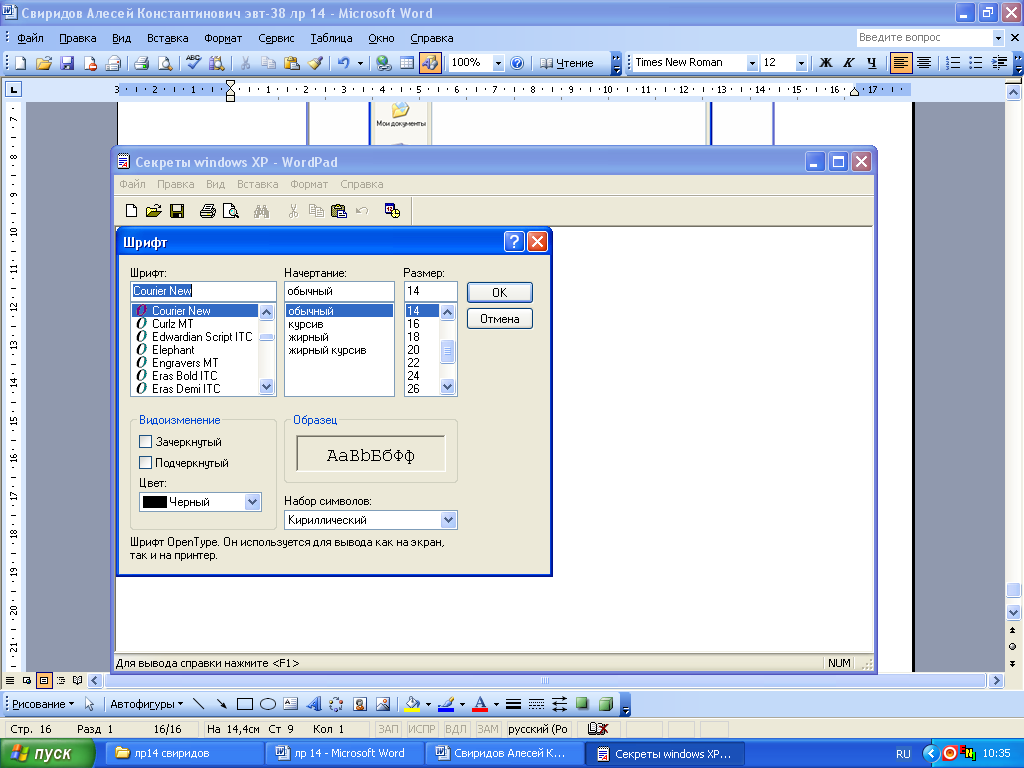
Task: Open Word's Файл menu
Action: click(30, 38)
